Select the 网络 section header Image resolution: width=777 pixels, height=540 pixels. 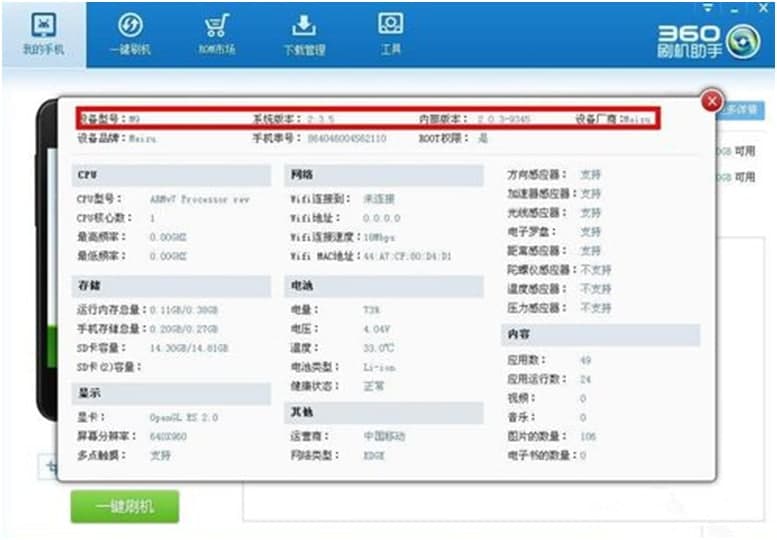384,175
